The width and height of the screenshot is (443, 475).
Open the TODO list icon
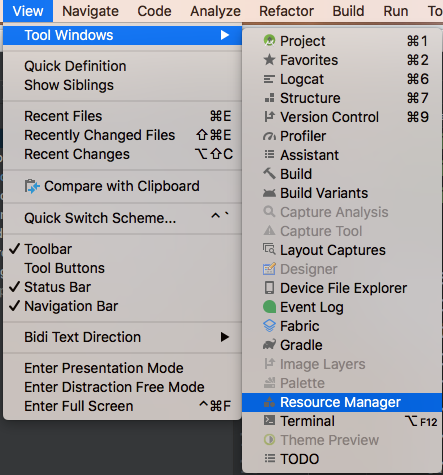point(269,458)
